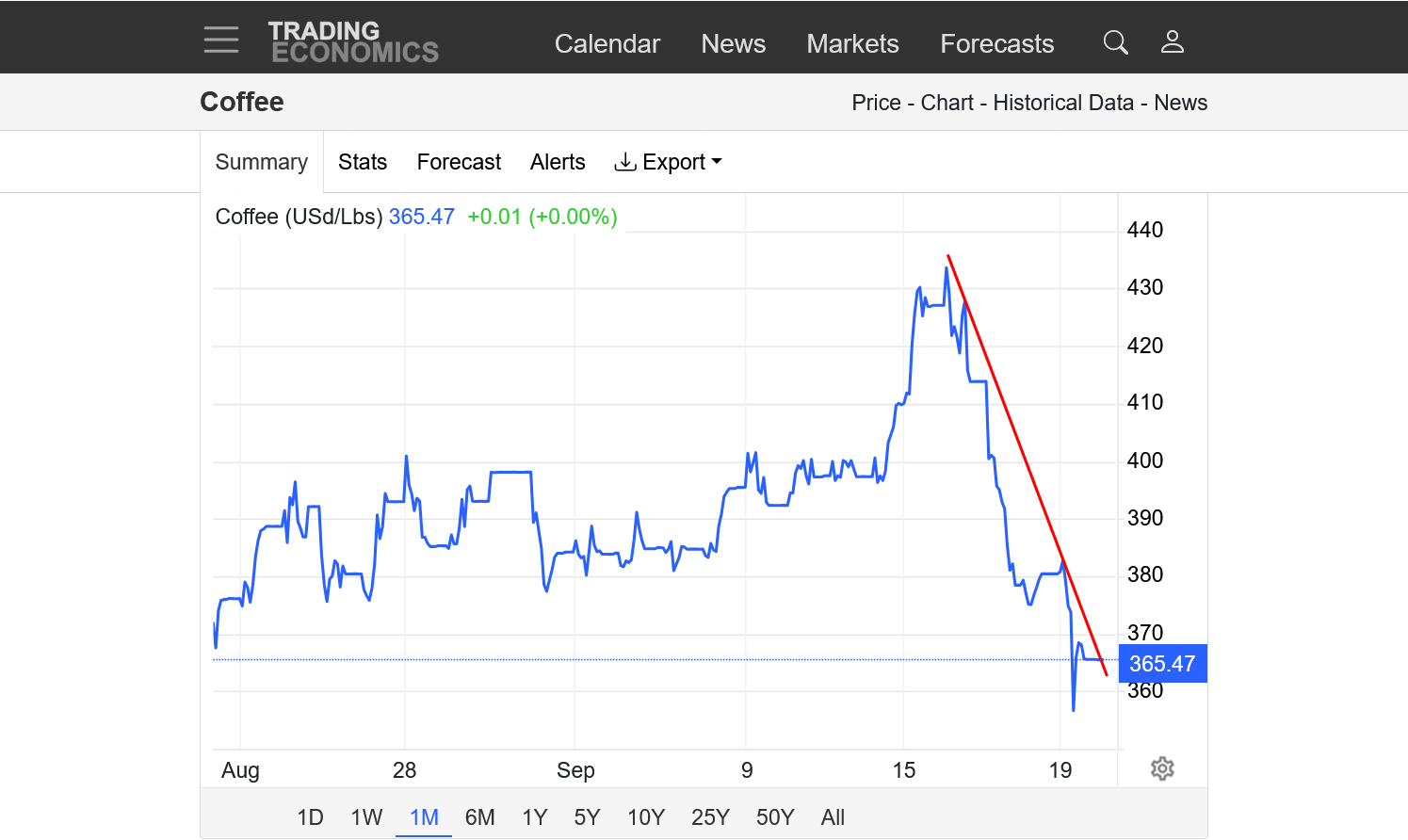Open the News navigation link

tap(733, 44)
